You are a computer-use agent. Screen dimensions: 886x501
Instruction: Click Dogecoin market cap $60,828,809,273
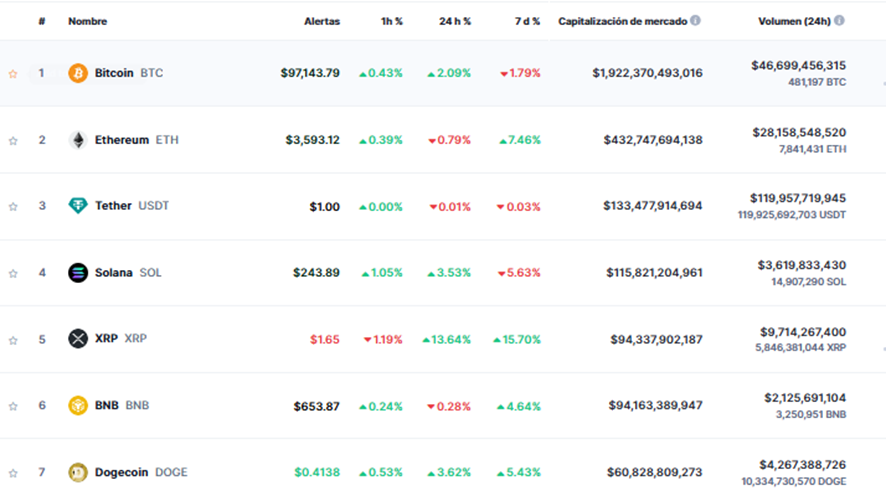tap(655, 472)
